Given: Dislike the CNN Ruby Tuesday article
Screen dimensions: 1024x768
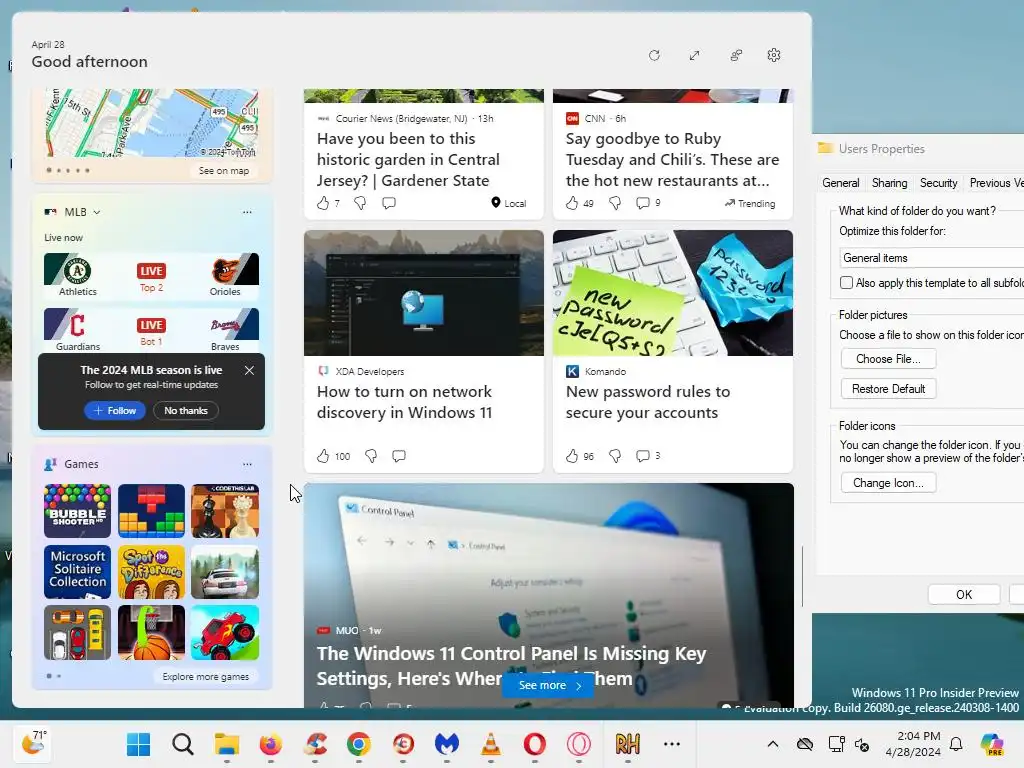Looking at the screenshot, I should click(x=615, y=203).
